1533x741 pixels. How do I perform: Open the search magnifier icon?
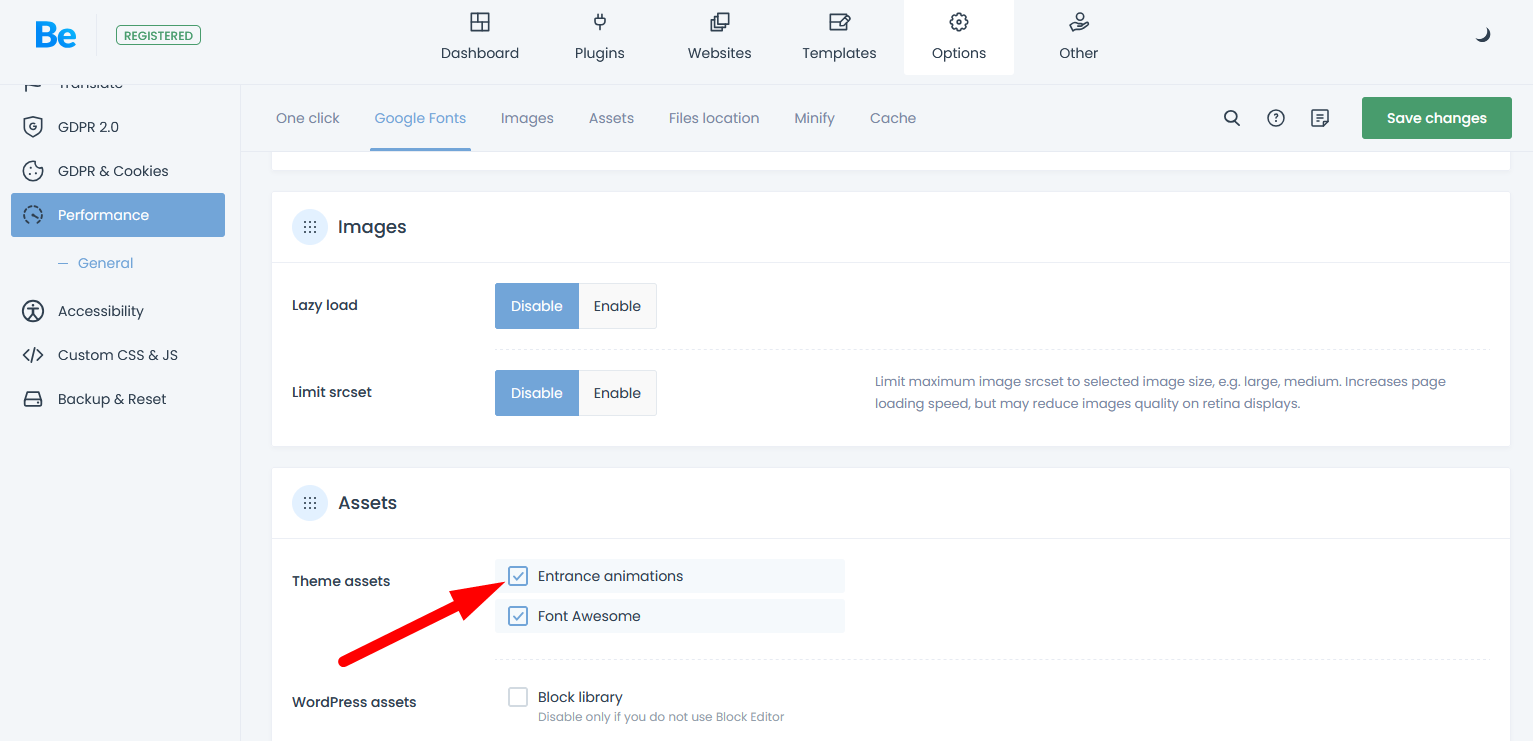(1232, 118)
